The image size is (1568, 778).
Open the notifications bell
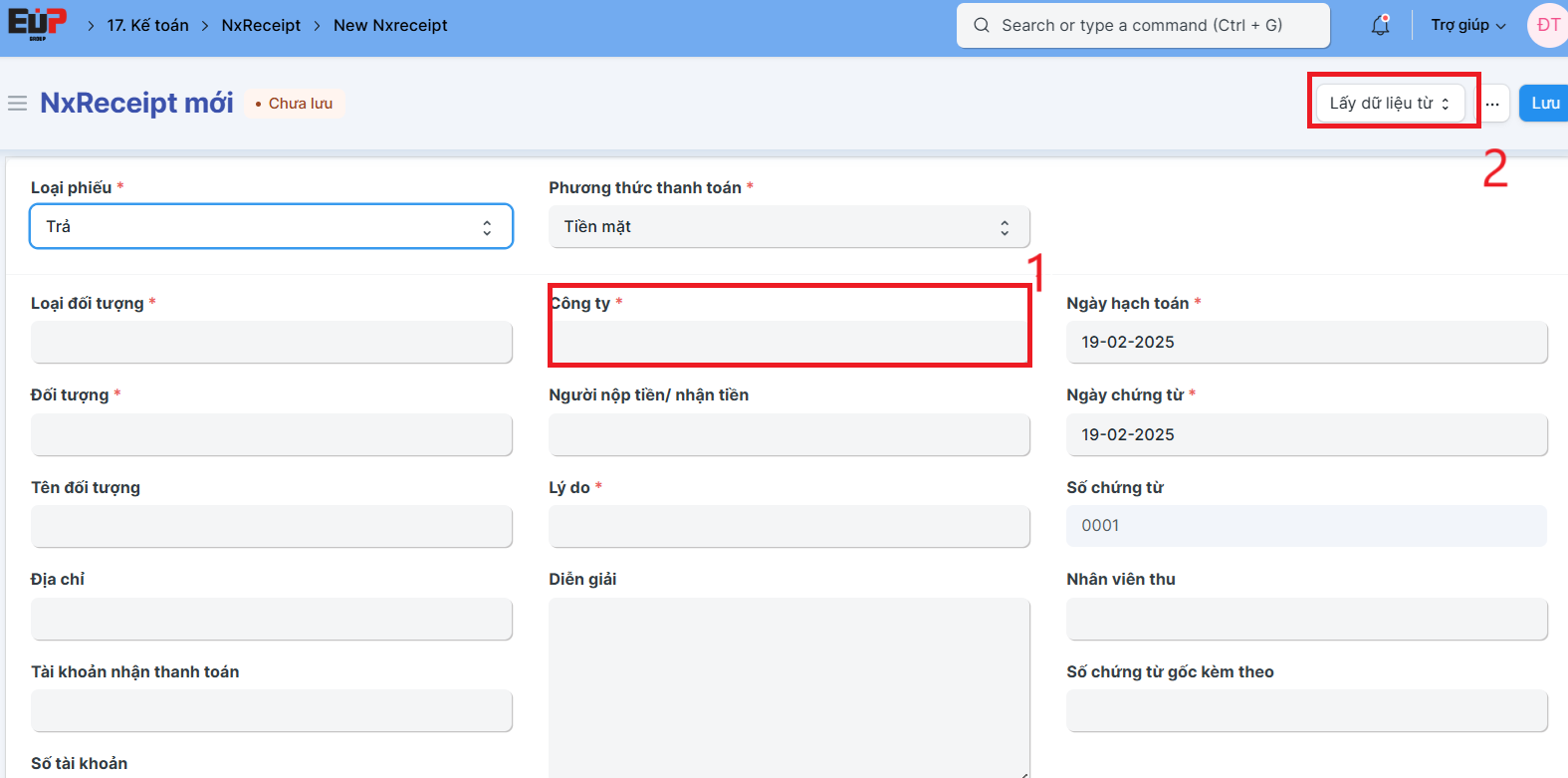pyautogui.click(x=1380, y=26)
